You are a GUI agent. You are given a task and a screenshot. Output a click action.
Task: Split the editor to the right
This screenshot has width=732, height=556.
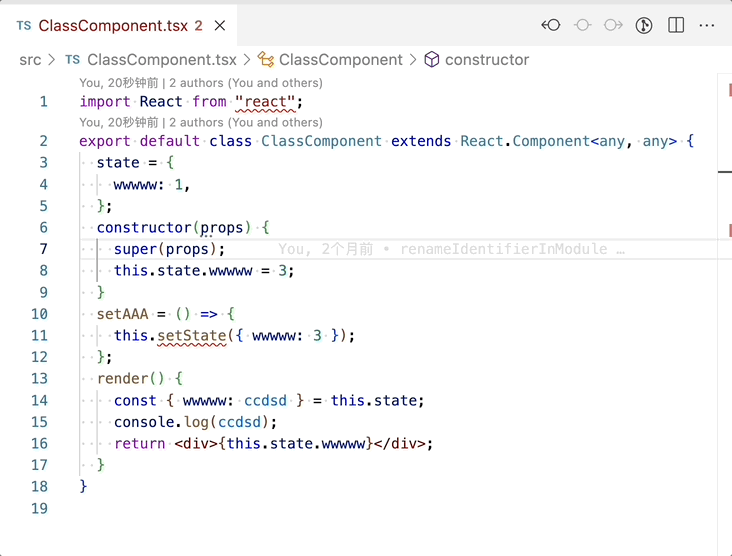[x=676, y=25]
